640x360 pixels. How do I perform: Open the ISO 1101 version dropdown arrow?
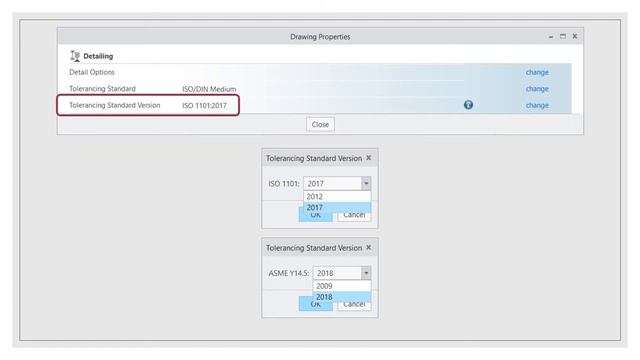point(366,184)
